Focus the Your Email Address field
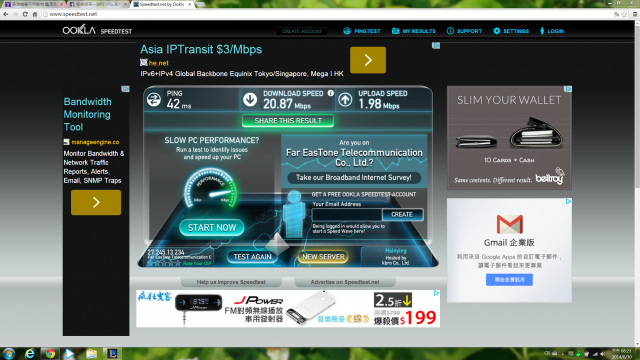The image size is (640, 360). [x=347, y=214]
